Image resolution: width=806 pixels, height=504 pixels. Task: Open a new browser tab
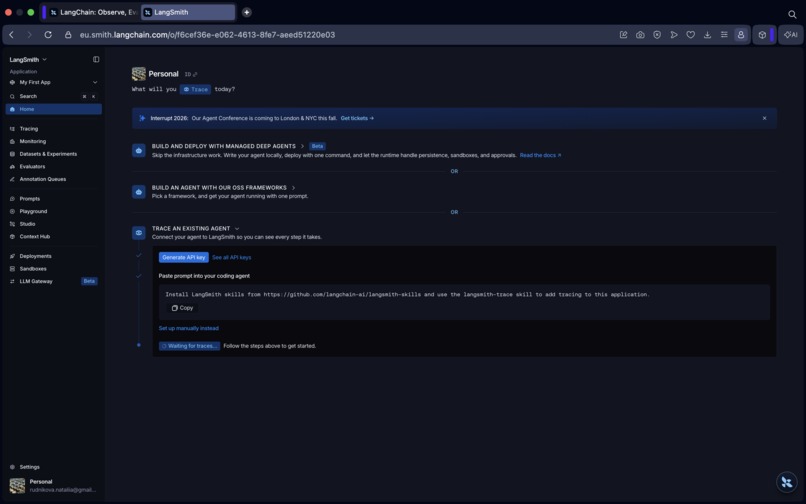click(x=247, y=12)
